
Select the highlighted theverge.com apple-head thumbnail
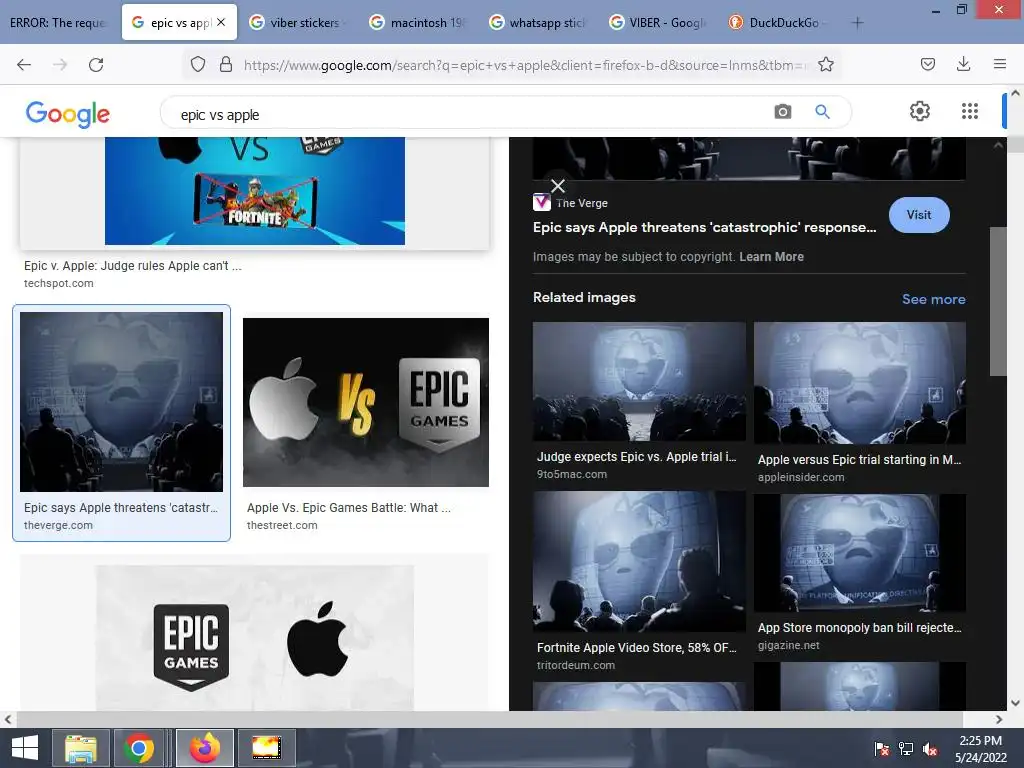pyautogui.click(x=121, y=402)
